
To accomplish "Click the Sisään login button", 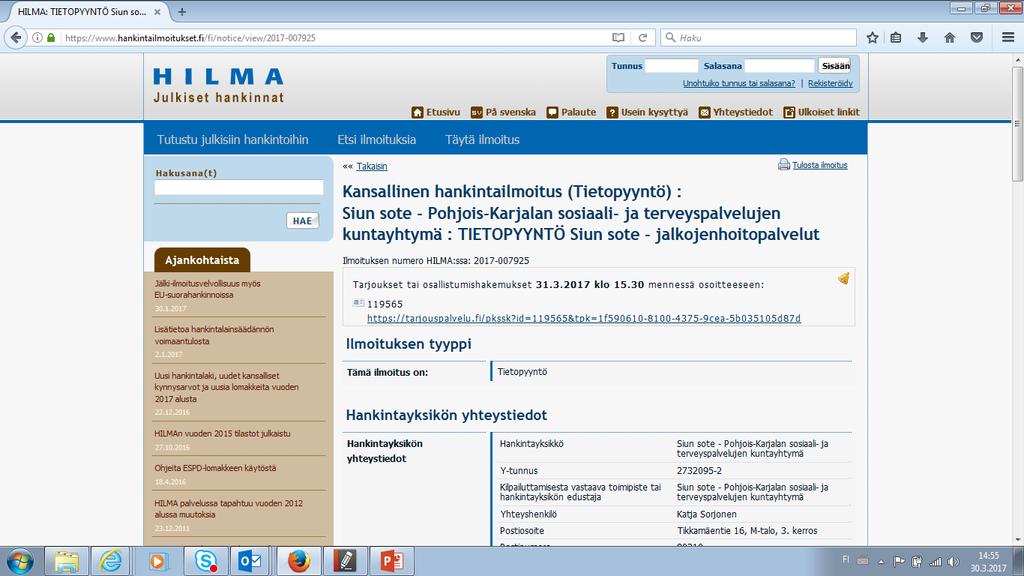I will tap(835, 66).
